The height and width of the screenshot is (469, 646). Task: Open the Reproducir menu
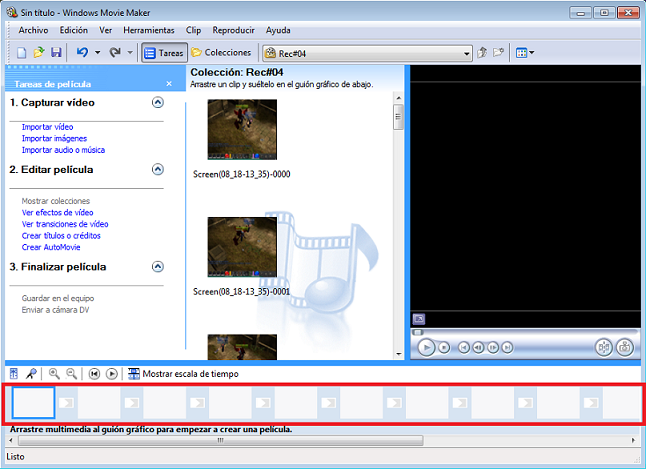pyautogui.click(x=234, y=30)
